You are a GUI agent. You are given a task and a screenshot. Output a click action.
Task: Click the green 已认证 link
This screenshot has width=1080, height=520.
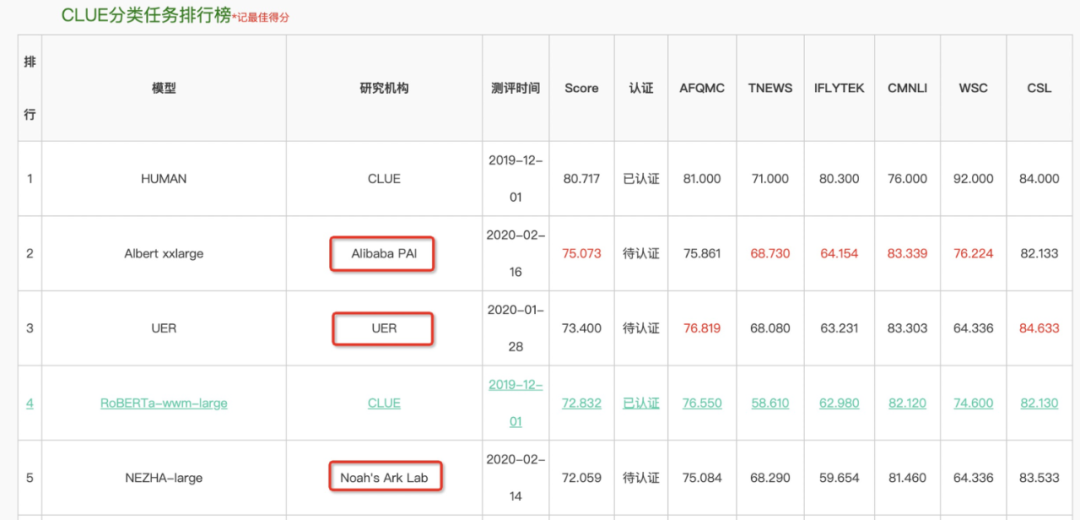tap(641, 403)
